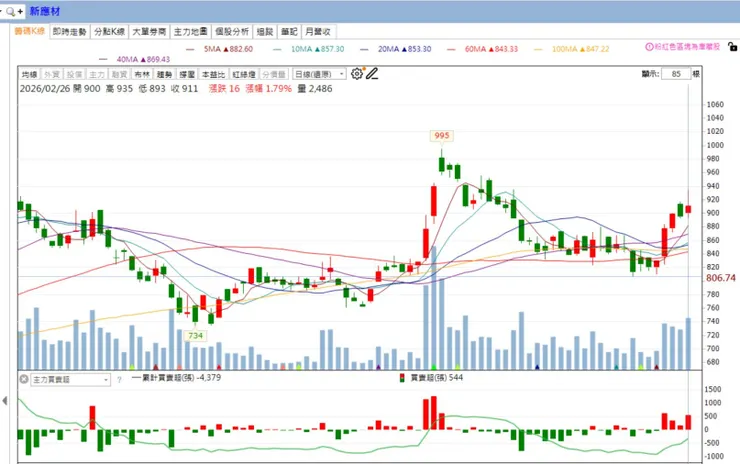The height and width of the screenshot is (464, 740).
Task: Switch to the 筆記 tab
Action: pyautogui.click(x=289, y=32)
